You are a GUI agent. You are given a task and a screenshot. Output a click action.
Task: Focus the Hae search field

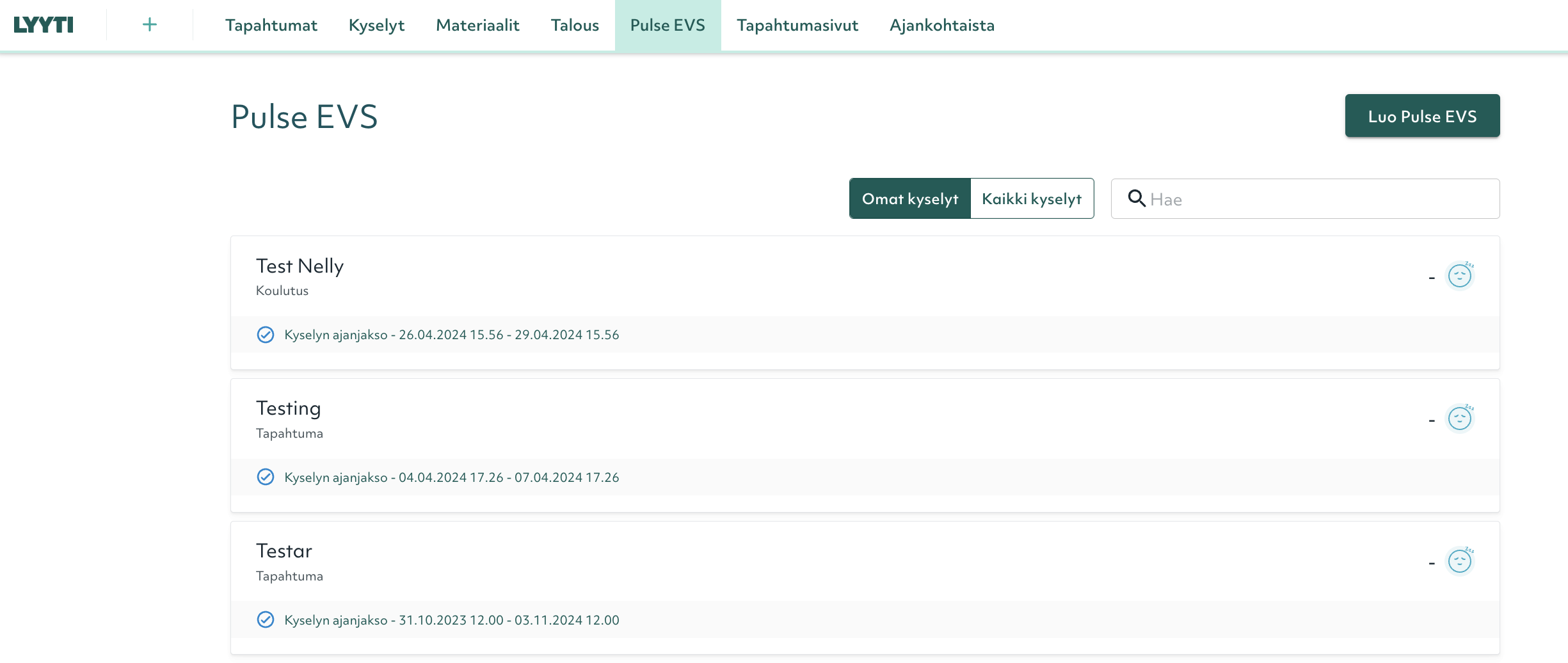1305,198
